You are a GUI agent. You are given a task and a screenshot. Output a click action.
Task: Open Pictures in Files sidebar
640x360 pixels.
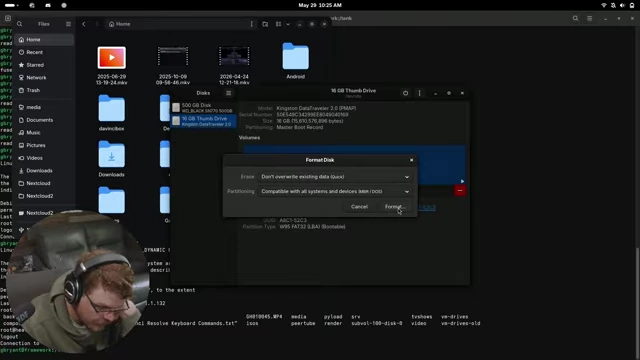[x=44, y=145]
